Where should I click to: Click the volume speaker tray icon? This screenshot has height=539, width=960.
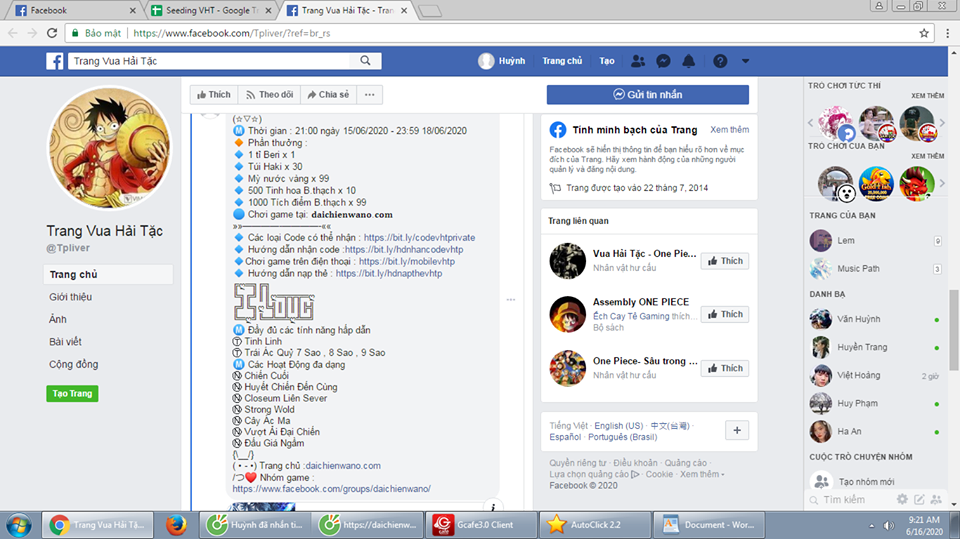point(889,526)
